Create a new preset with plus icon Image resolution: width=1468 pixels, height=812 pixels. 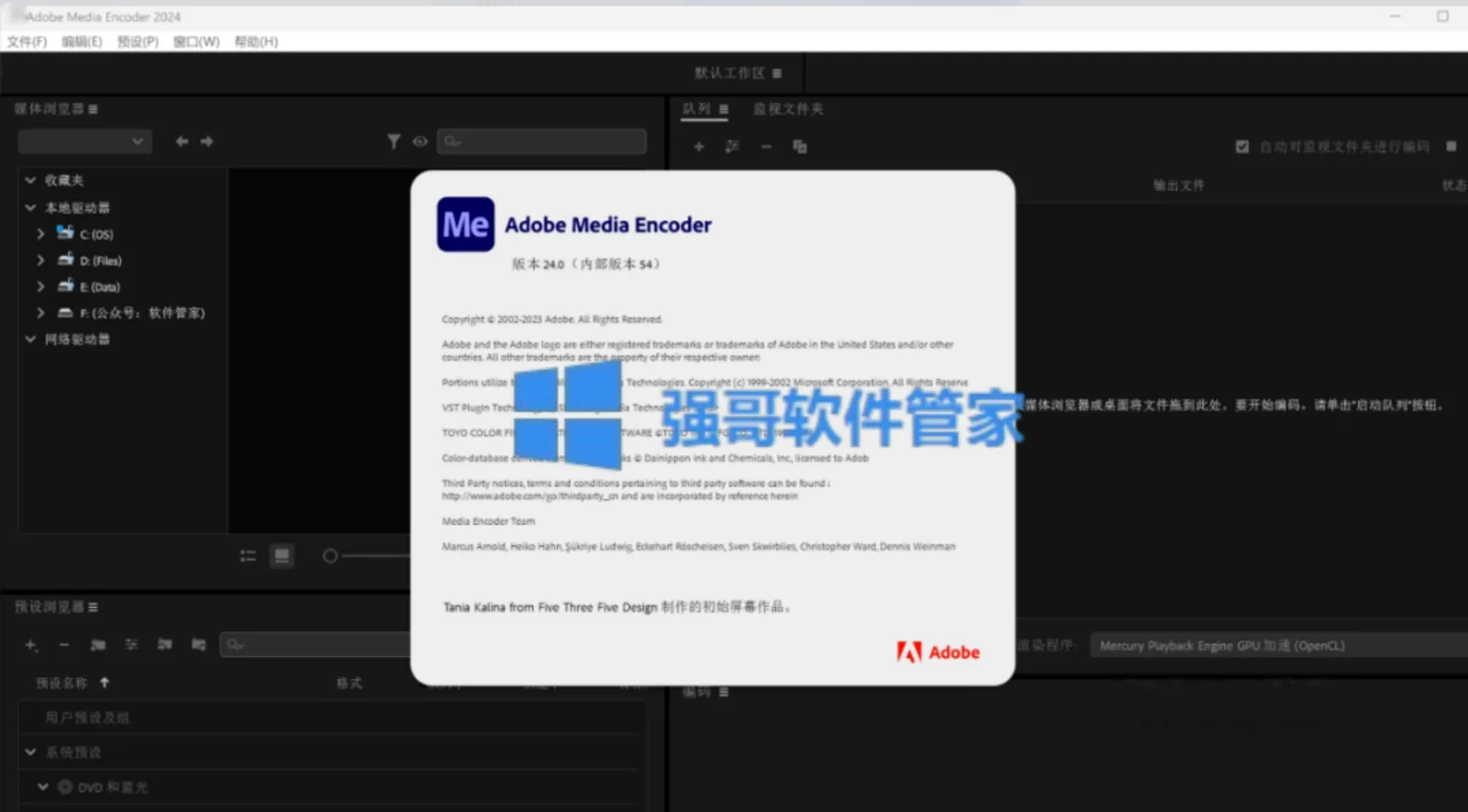31,646
